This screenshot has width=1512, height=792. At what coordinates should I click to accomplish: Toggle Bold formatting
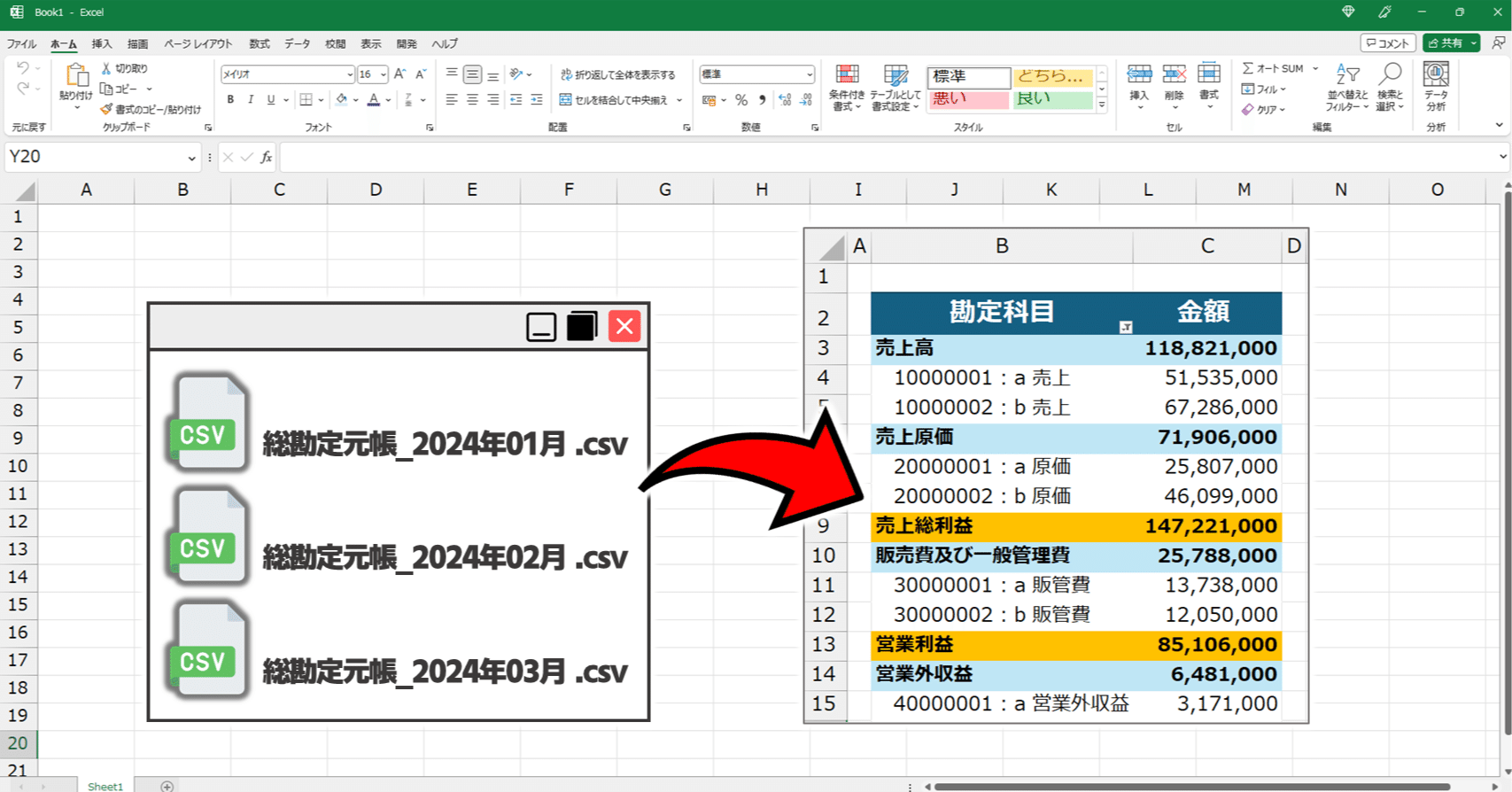point(230,100)
